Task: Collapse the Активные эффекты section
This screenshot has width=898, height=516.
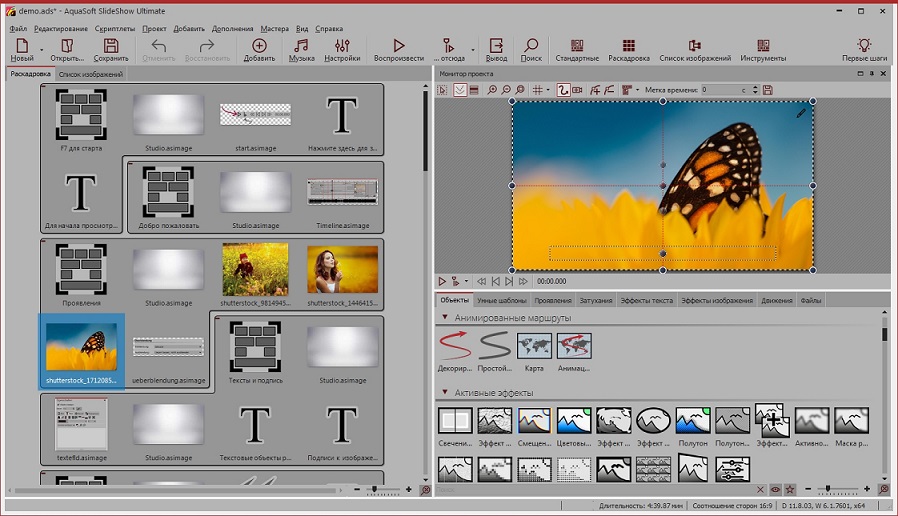Action: click(x=444, y=392)
